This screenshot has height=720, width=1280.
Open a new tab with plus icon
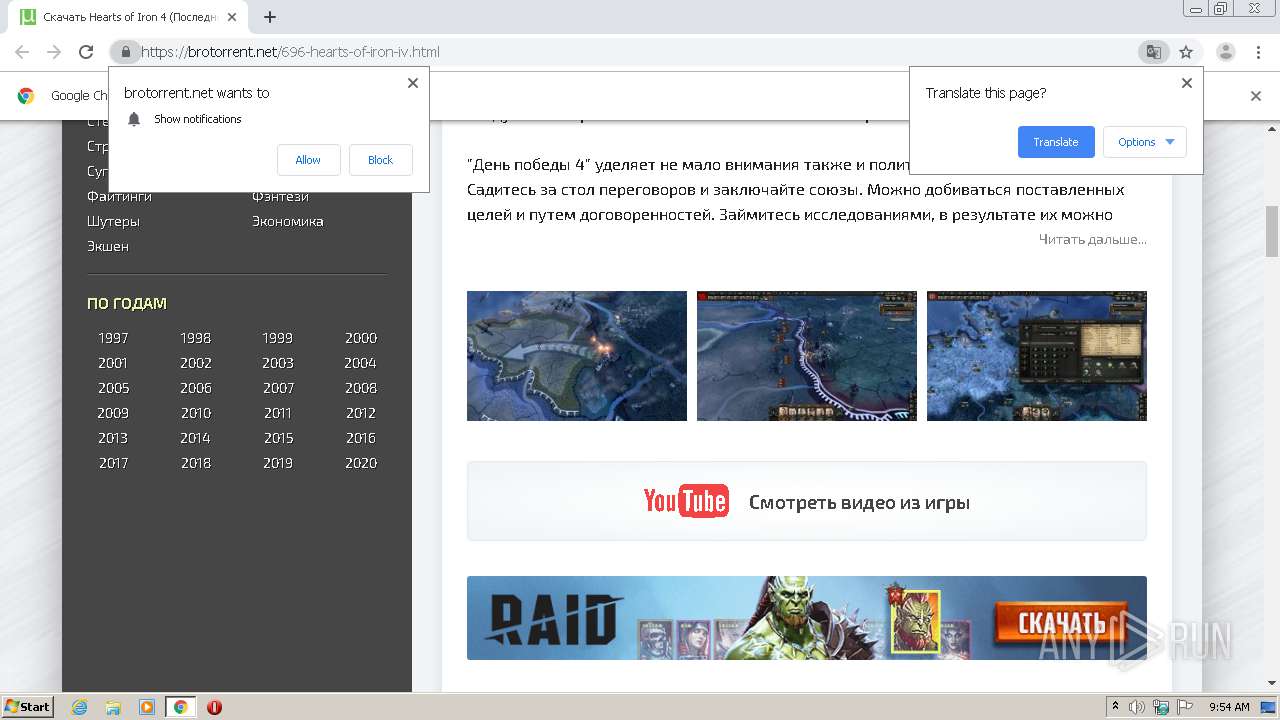click(x=269, y=17)
